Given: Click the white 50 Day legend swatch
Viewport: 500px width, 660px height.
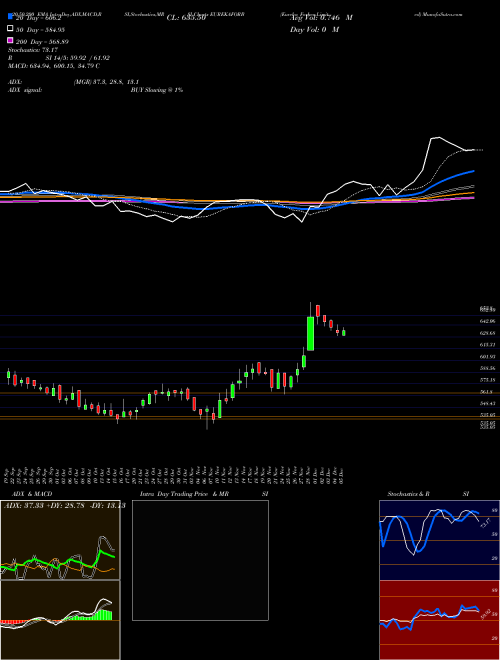Looking at the screenshot, I should (x=10, y=29).
